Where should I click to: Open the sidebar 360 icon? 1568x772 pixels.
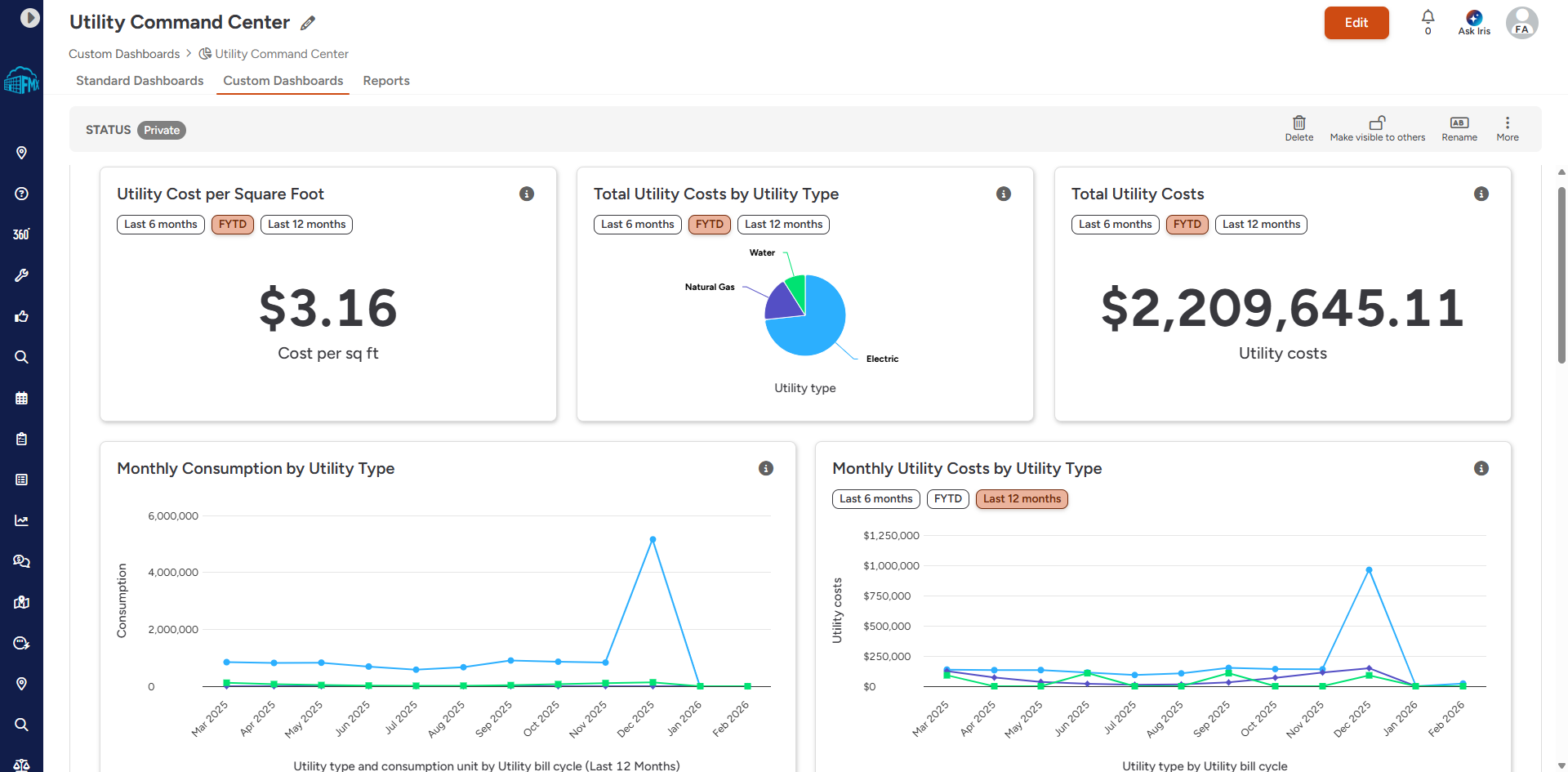(22, 234)
